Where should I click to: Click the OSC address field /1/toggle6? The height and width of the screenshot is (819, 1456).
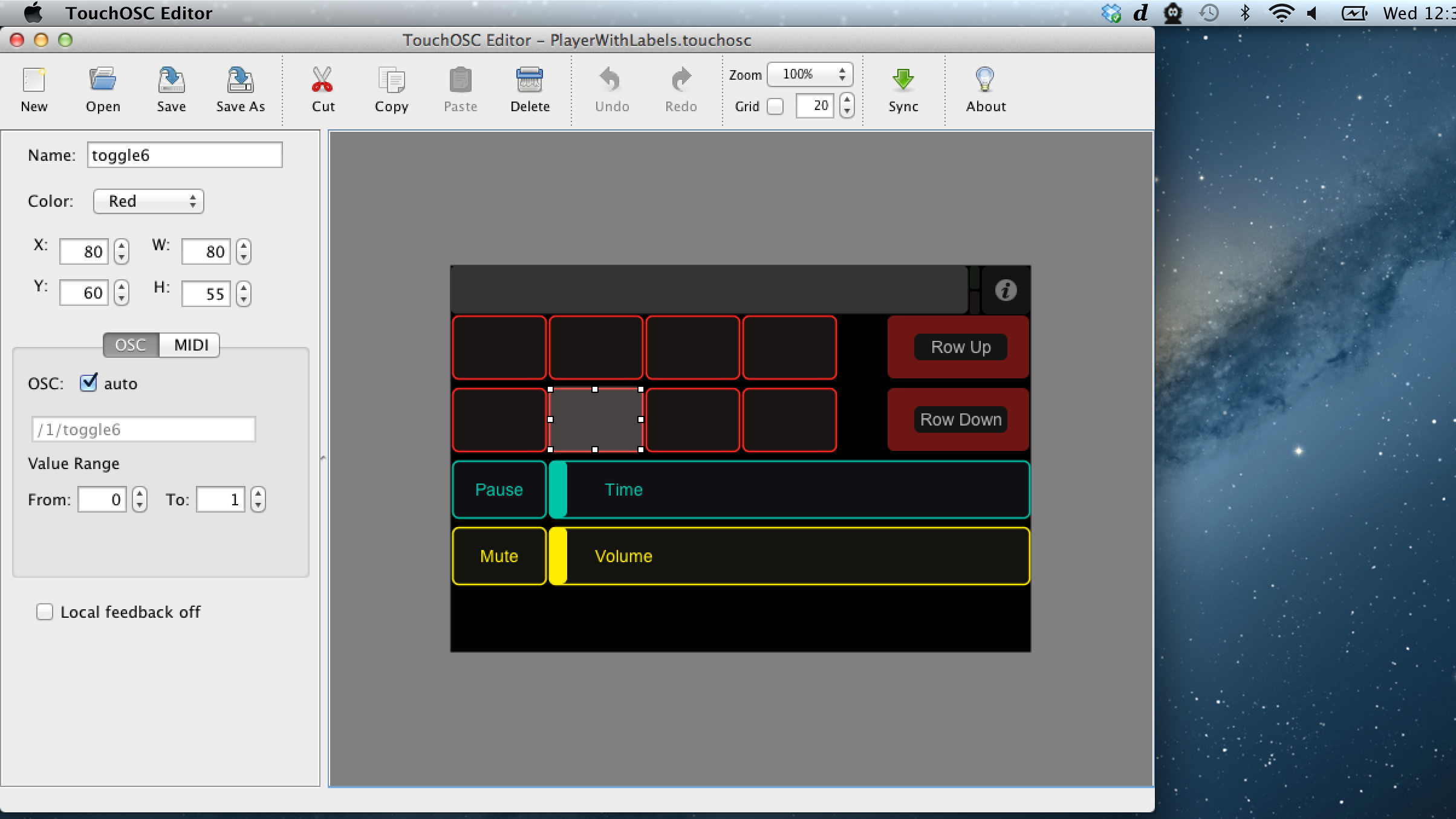143,429
